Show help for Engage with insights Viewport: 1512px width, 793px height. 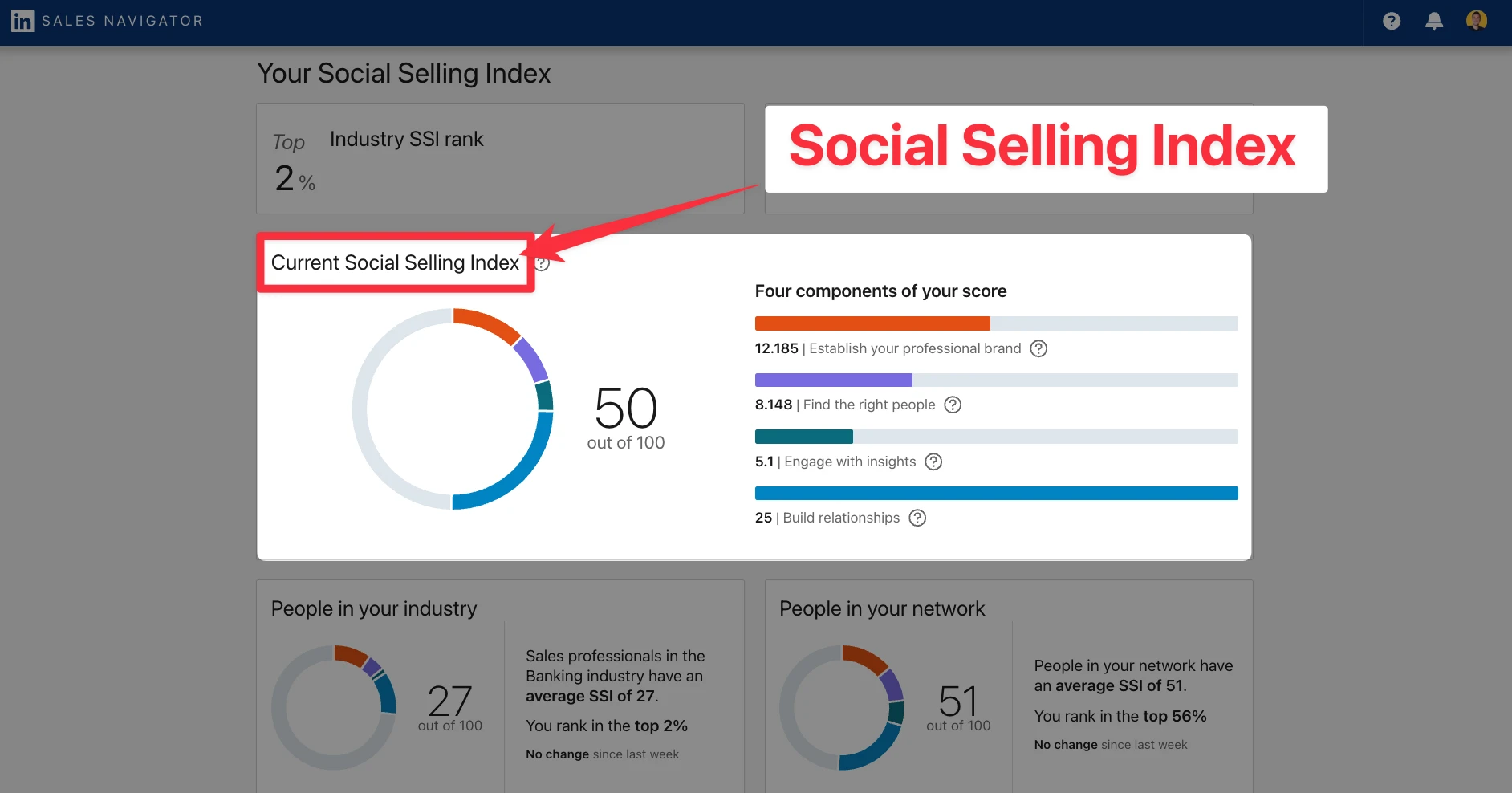pos(933,462)
